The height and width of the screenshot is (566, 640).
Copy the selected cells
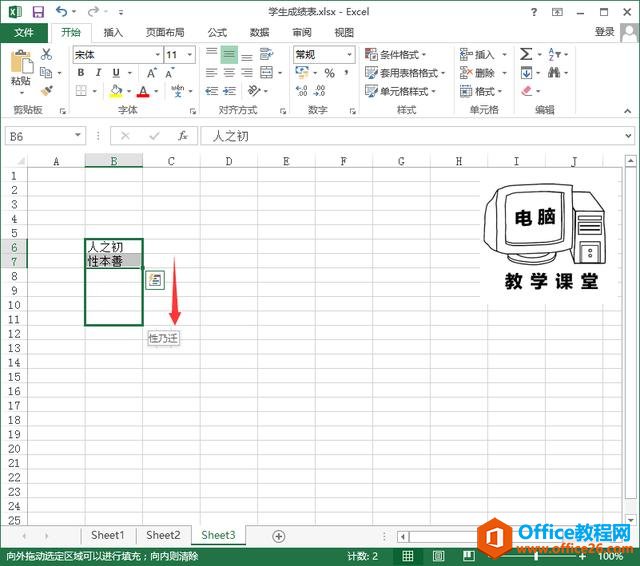point(46,73)
